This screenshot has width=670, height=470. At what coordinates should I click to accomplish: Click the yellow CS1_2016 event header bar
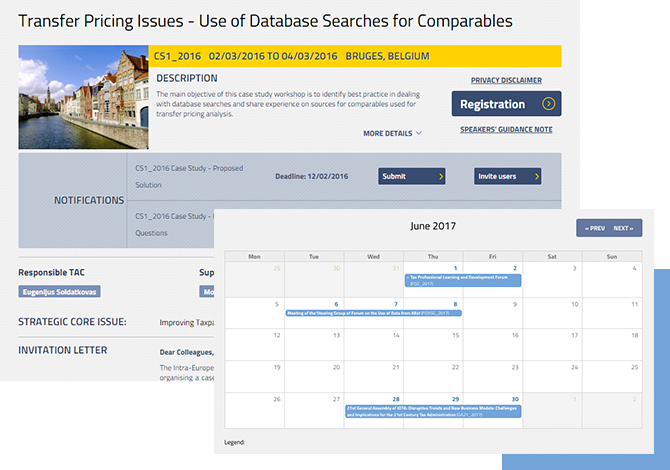point(355,56)
